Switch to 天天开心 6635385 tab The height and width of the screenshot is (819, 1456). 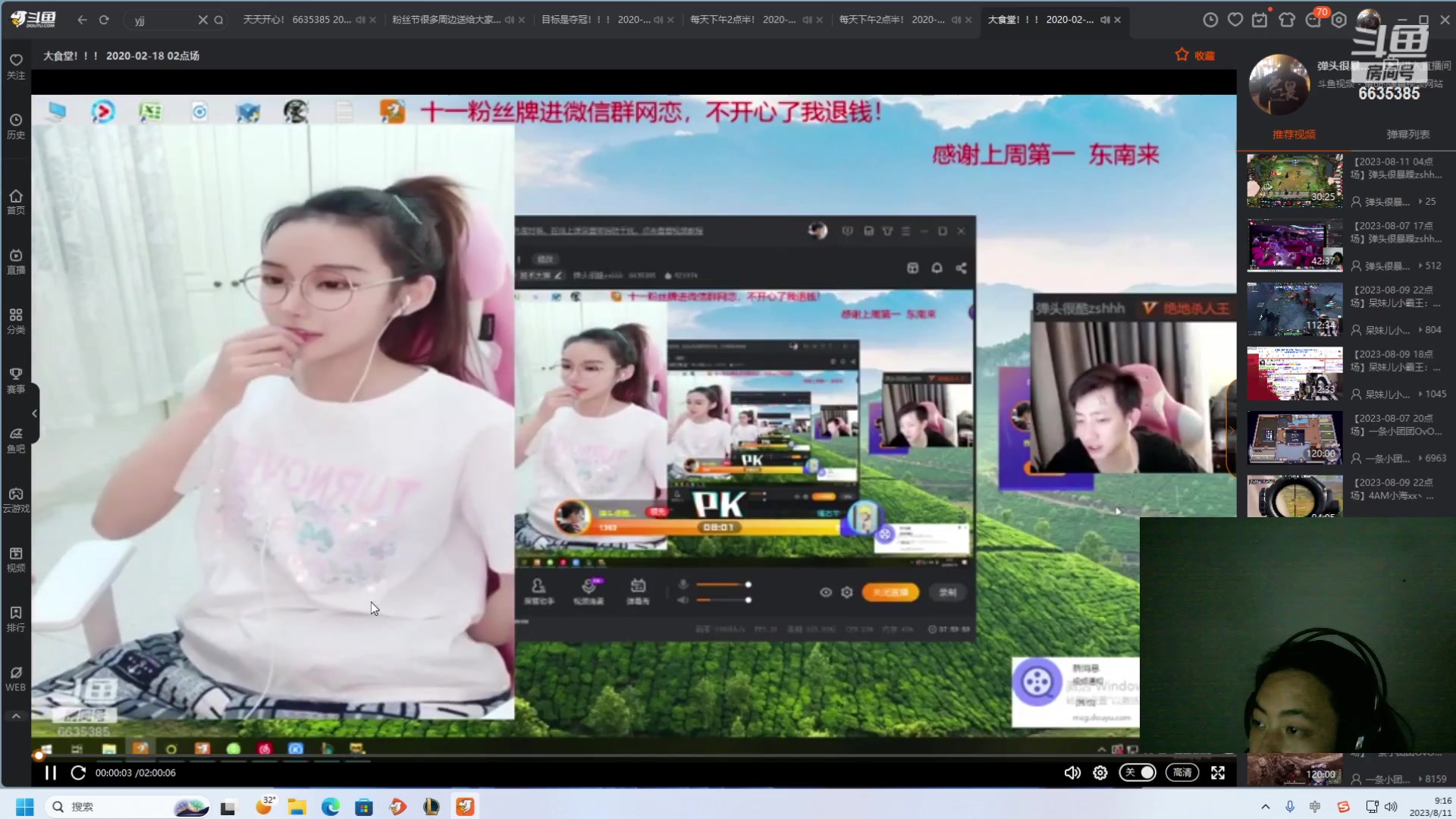297,20
